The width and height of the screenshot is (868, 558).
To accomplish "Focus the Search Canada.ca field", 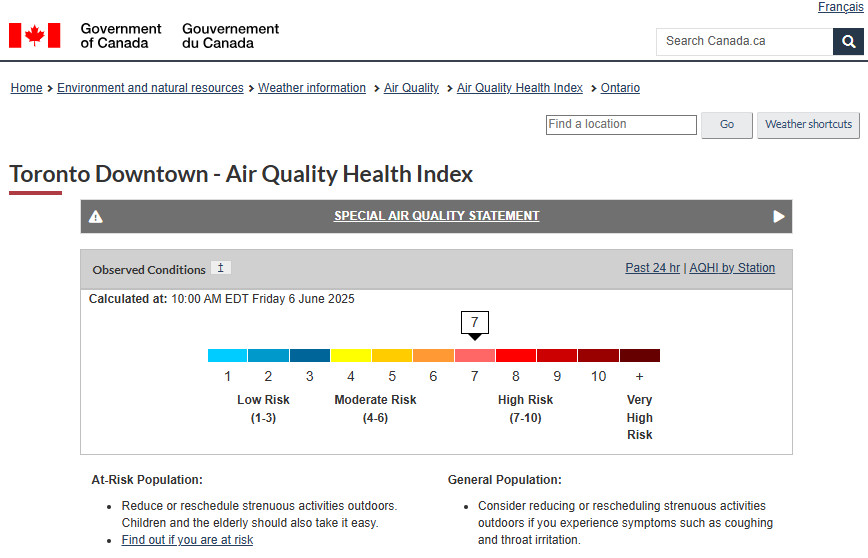I will [745, 42].
